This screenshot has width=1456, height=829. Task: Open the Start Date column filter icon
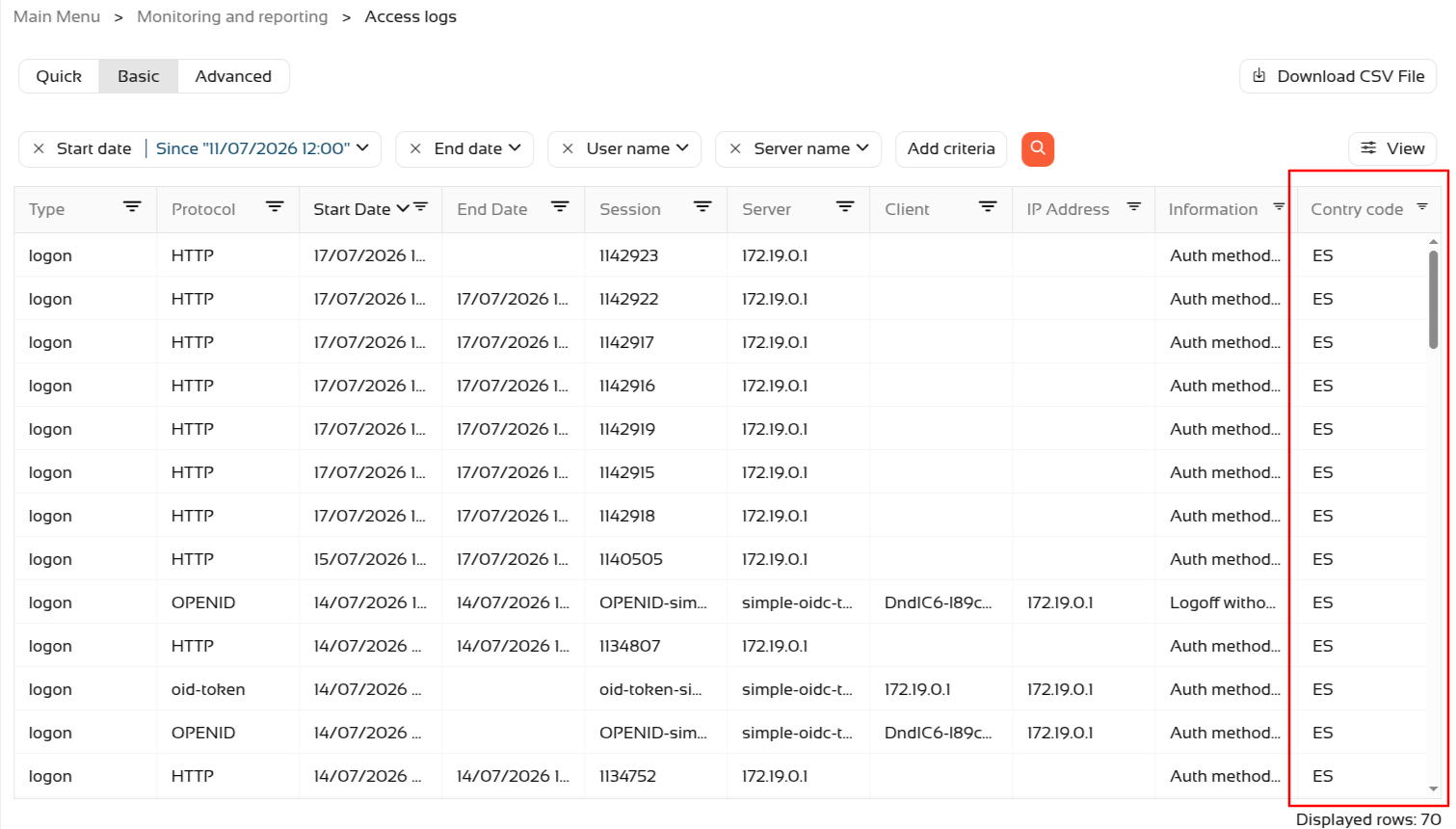click(421, 207)
